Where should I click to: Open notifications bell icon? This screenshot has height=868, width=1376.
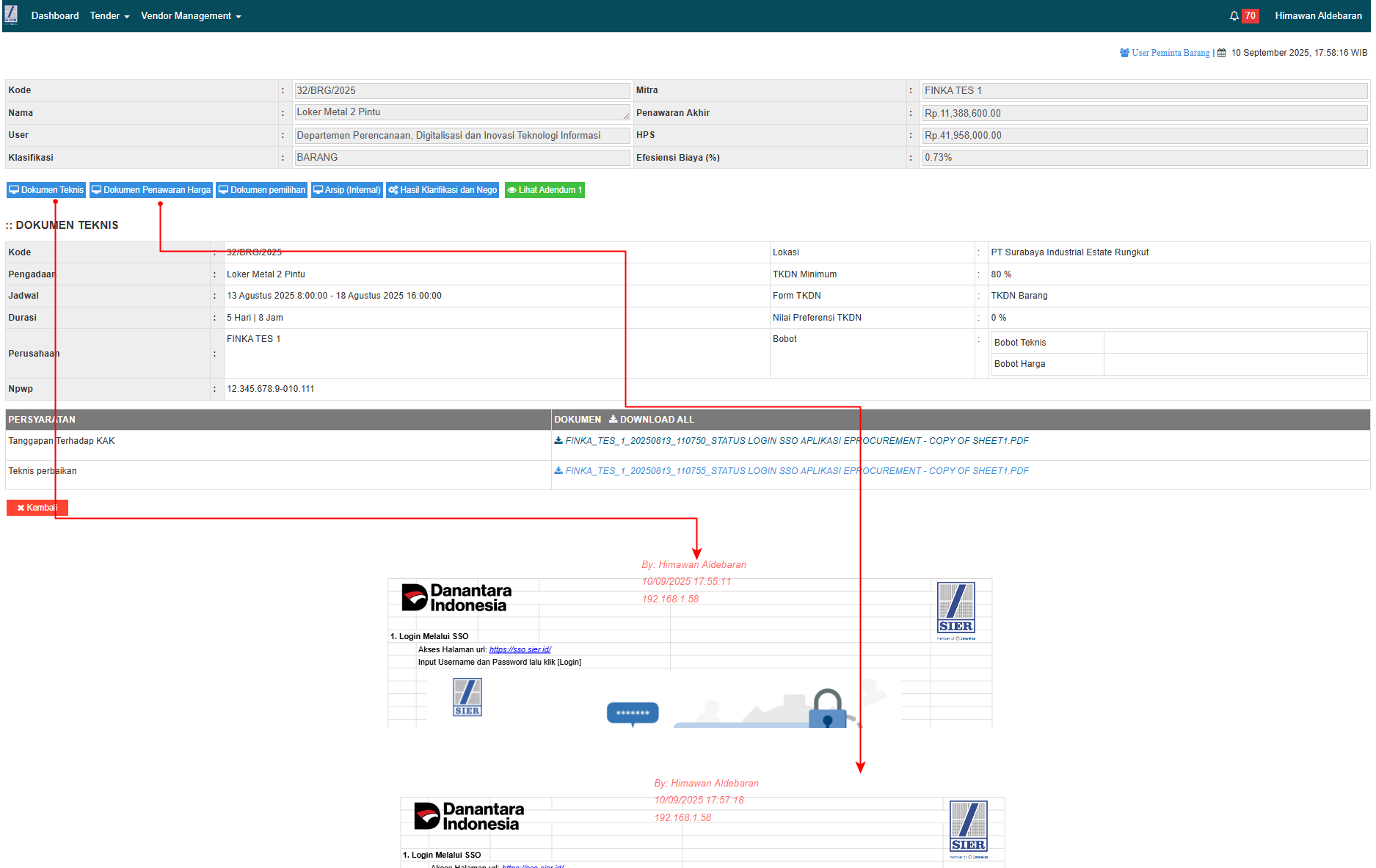[x=1234, y=16]
